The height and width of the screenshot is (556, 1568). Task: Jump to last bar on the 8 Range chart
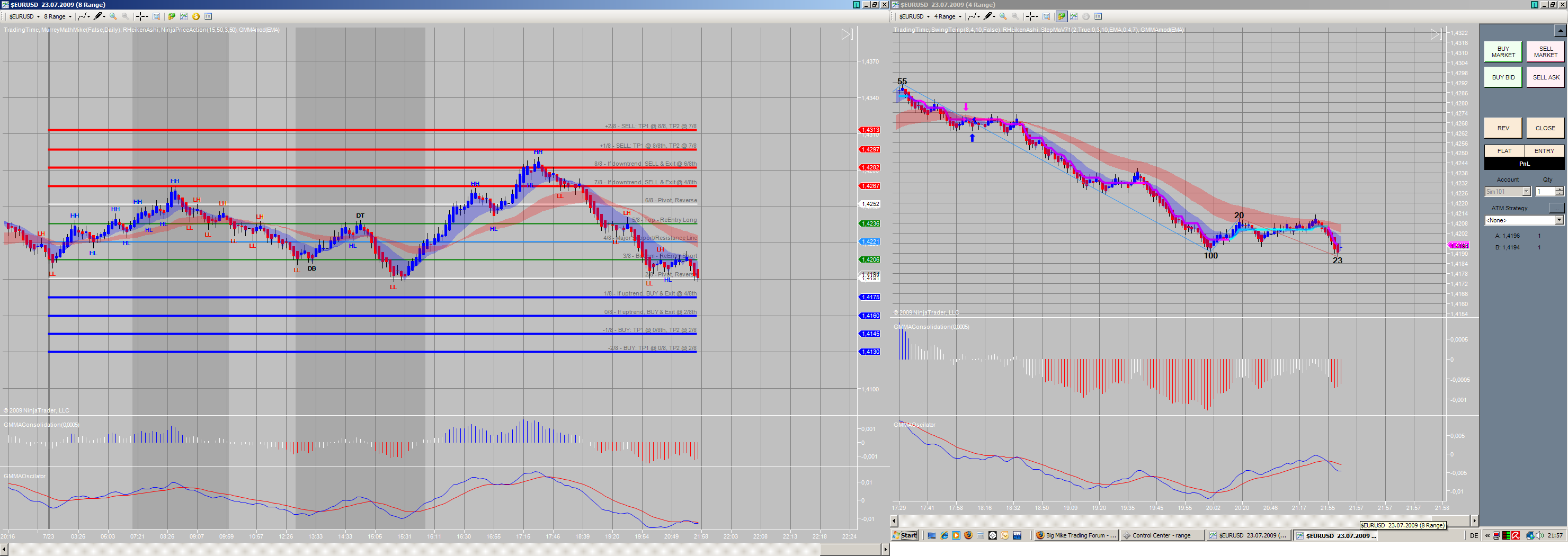click(x=848, y=34)
